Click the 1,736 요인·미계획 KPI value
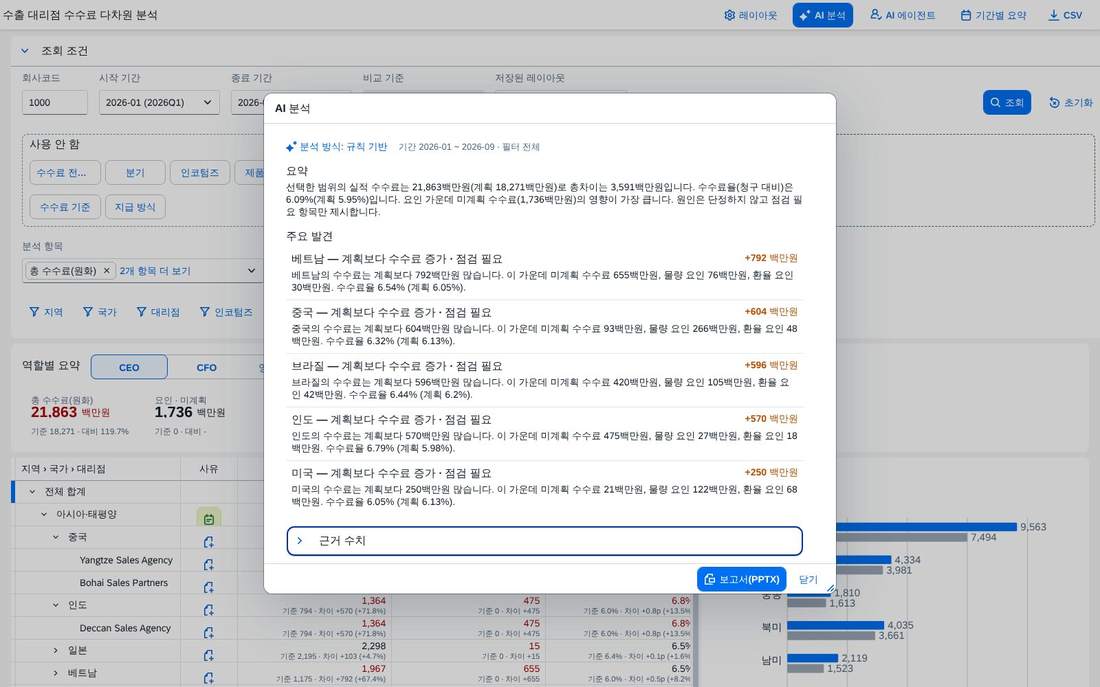 (173, 413)
